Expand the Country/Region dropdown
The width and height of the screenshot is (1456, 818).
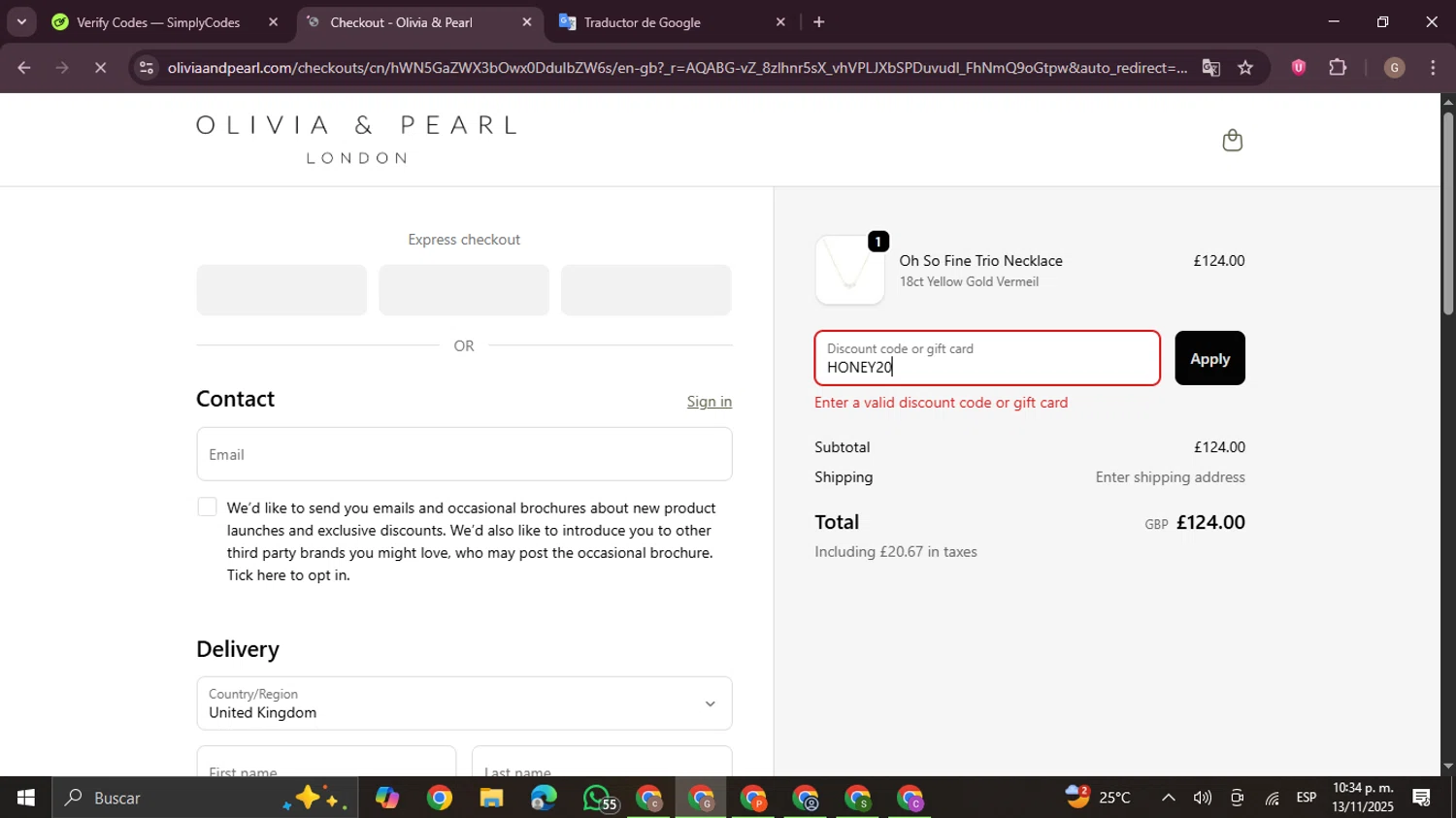pos(464,703)
